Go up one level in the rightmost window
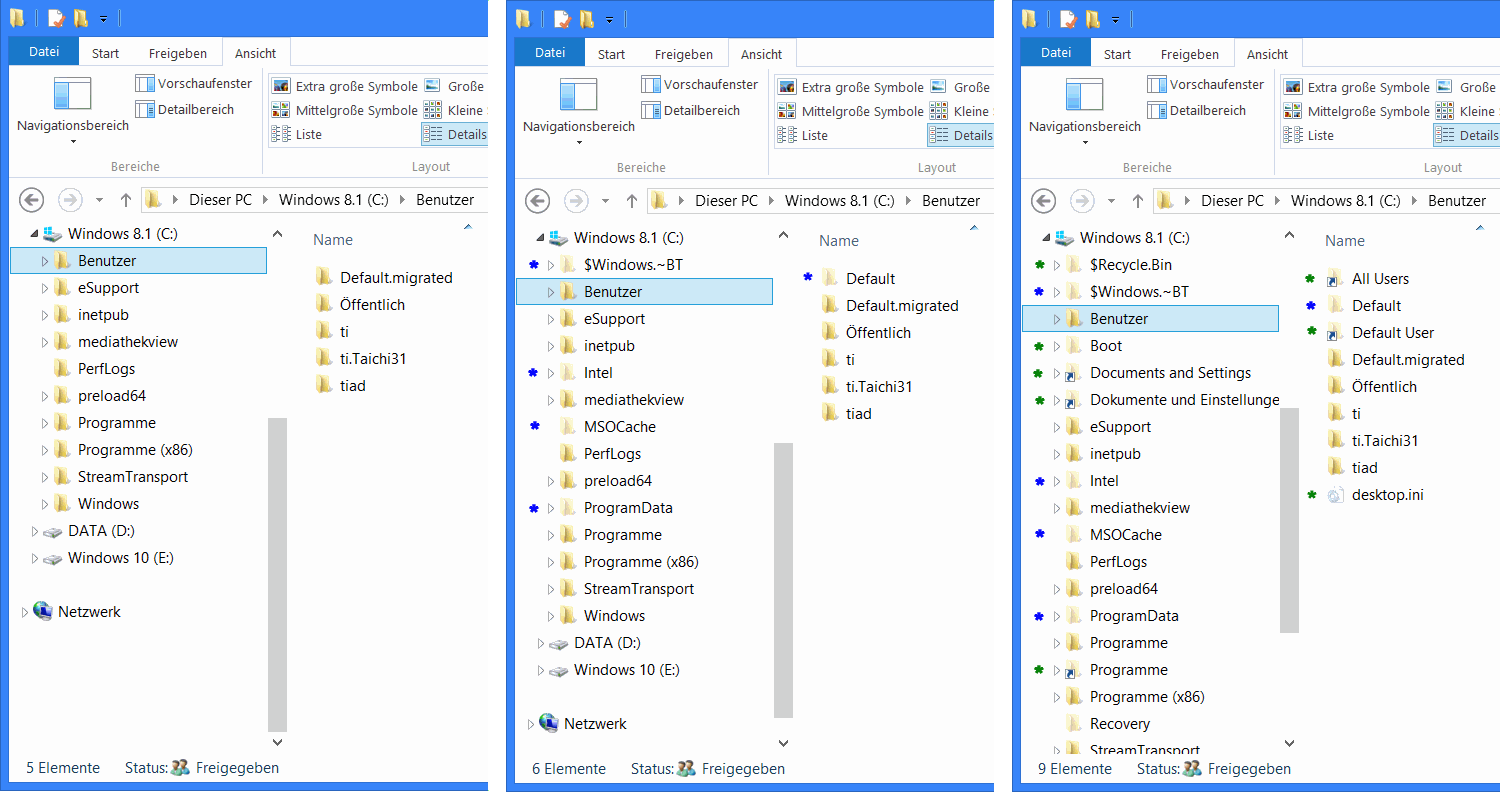The width and height of the screenshot is (1500, 792). pos(1138,201)
